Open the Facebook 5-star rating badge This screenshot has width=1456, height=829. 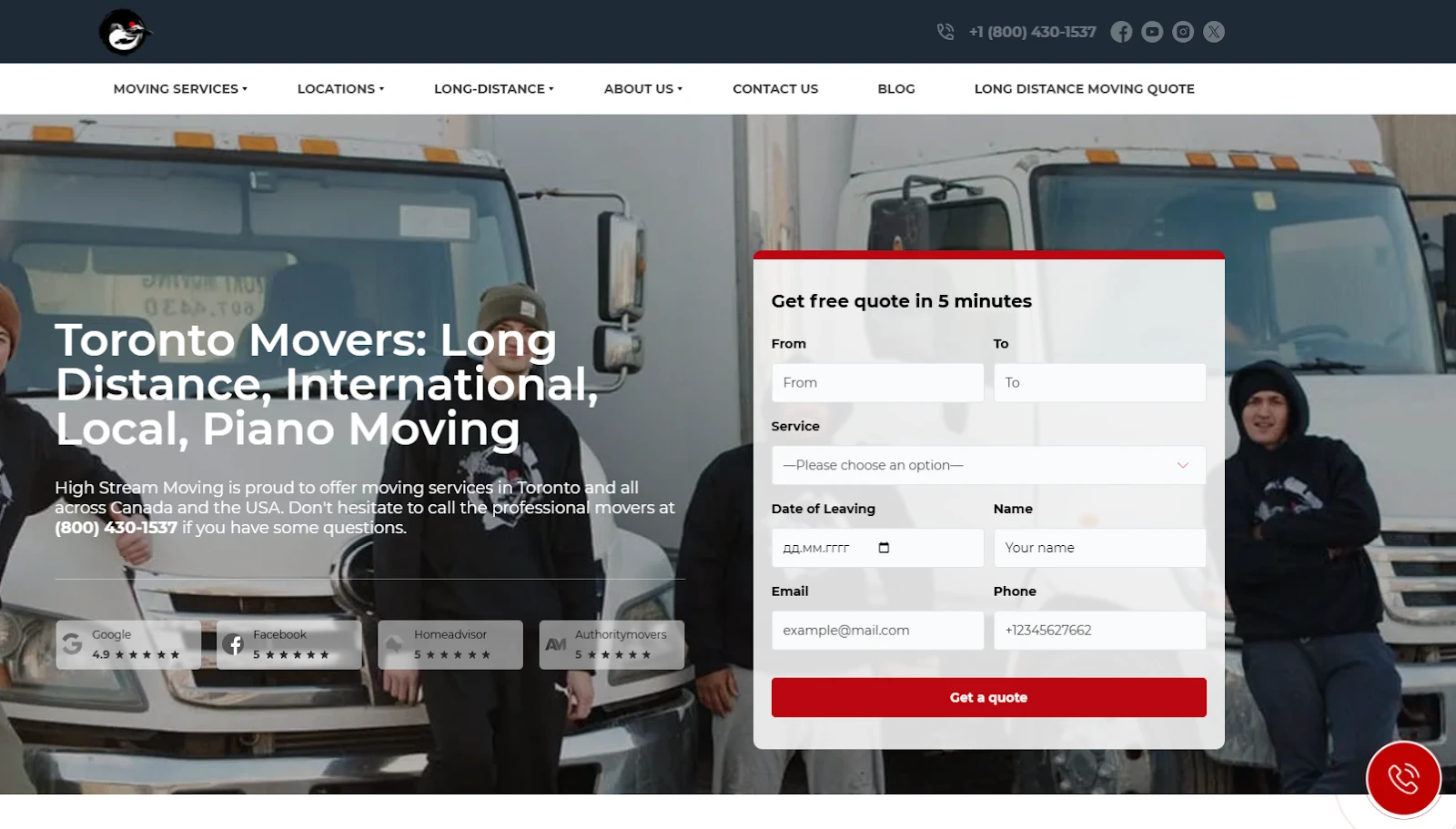coord(289,645)
